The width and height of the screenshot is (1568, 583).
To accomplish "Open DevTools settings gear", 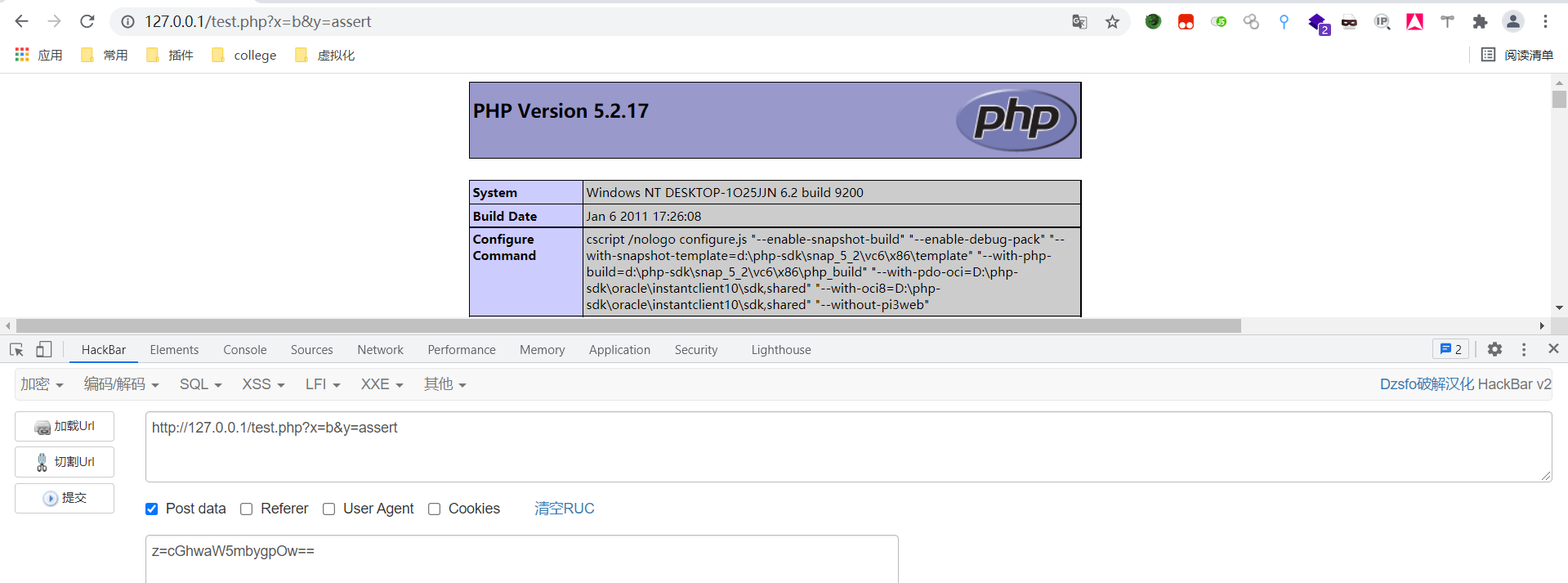I will pos(1494,349).
